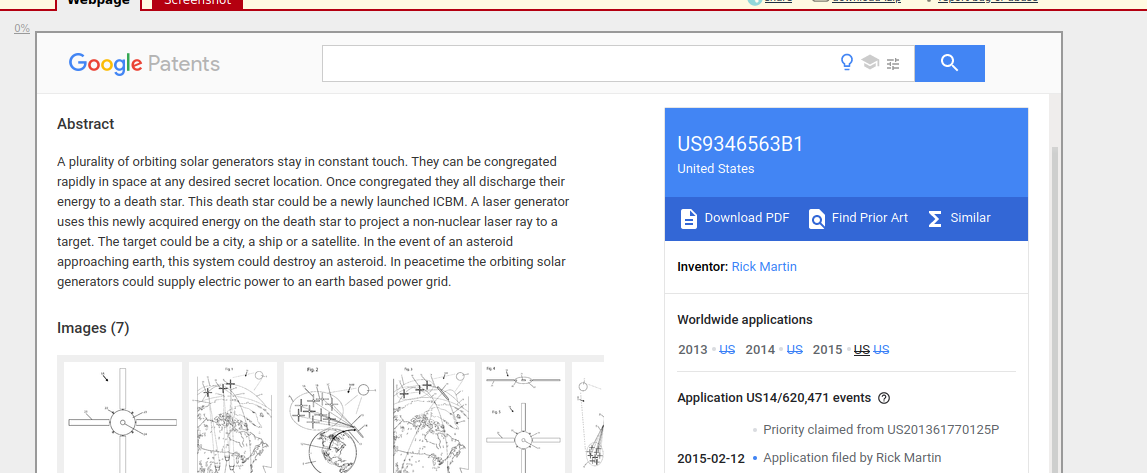Click Priority claimed from US201361770125P text

[881, 430]
